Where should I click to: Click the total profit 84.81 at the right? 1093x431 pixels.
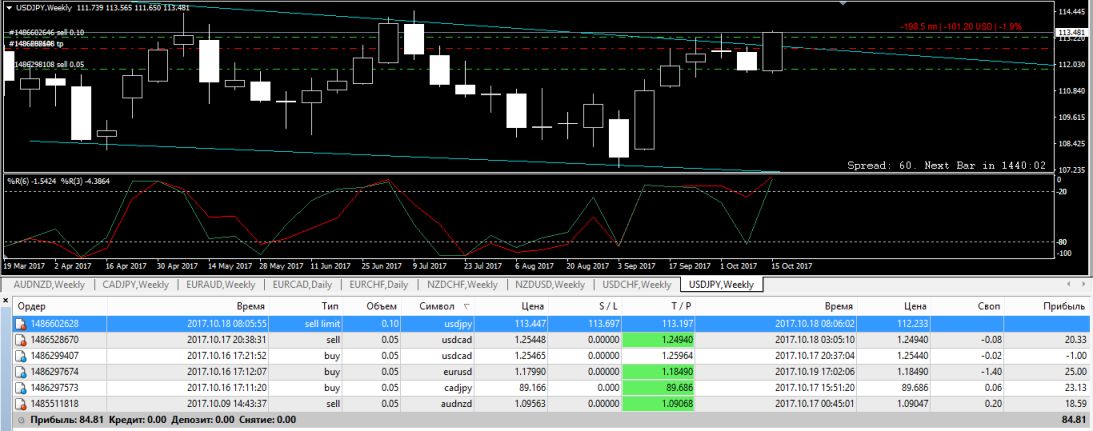point(1074,420)
